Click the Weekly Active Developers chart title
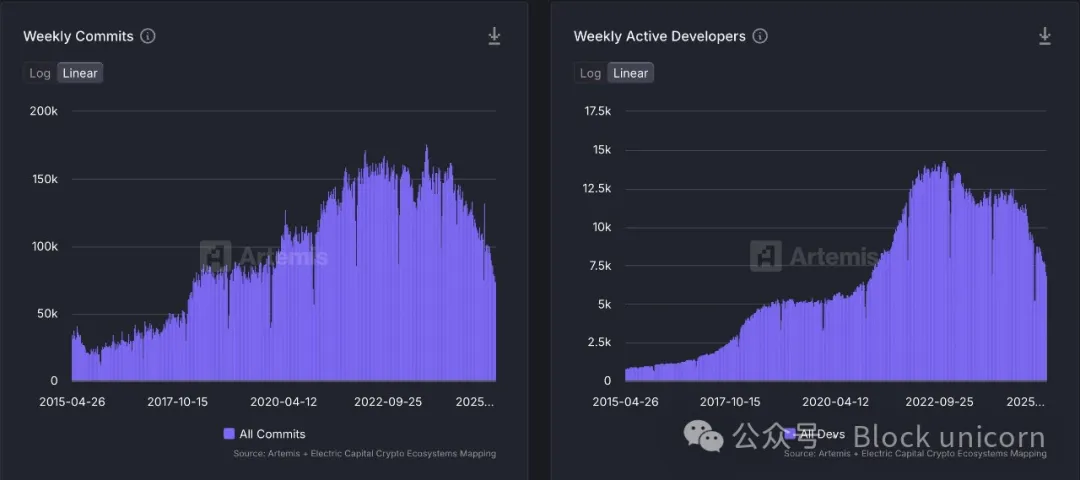The width and height of the screenshot is (1080, 480). tap(659, 36)
